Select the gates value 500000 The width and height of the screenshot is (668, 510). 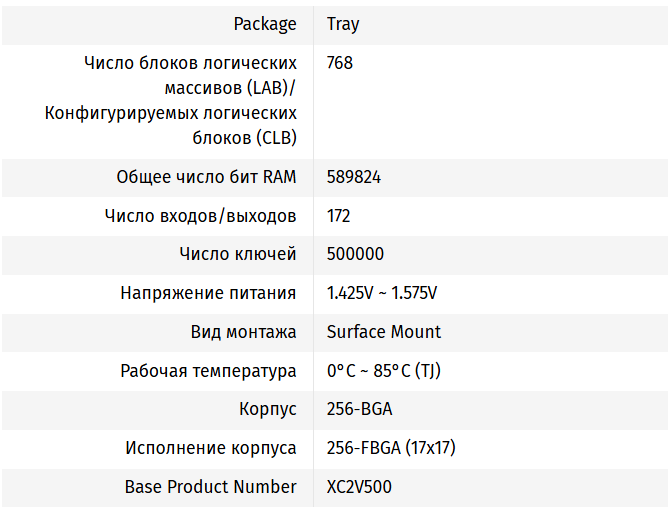[355, 254]
